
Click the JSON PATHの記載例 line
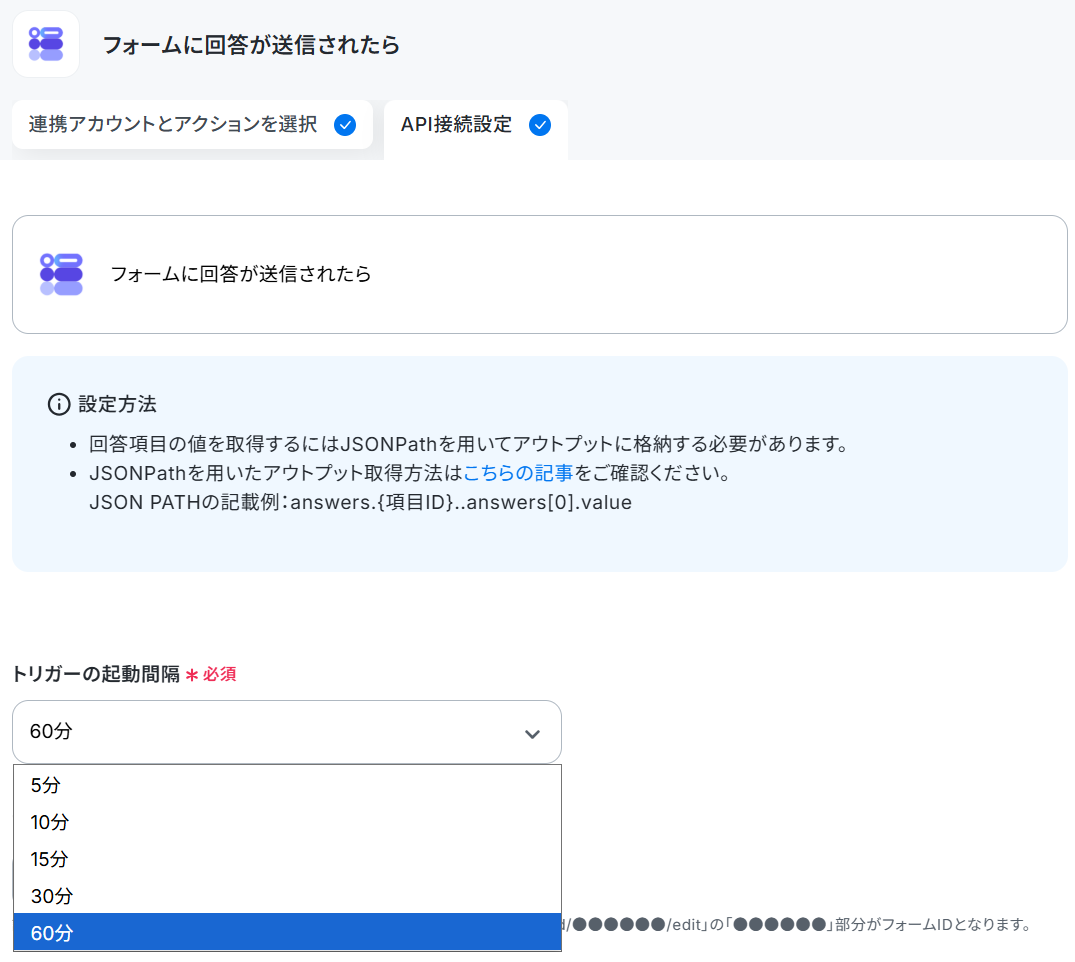[360, 503]
